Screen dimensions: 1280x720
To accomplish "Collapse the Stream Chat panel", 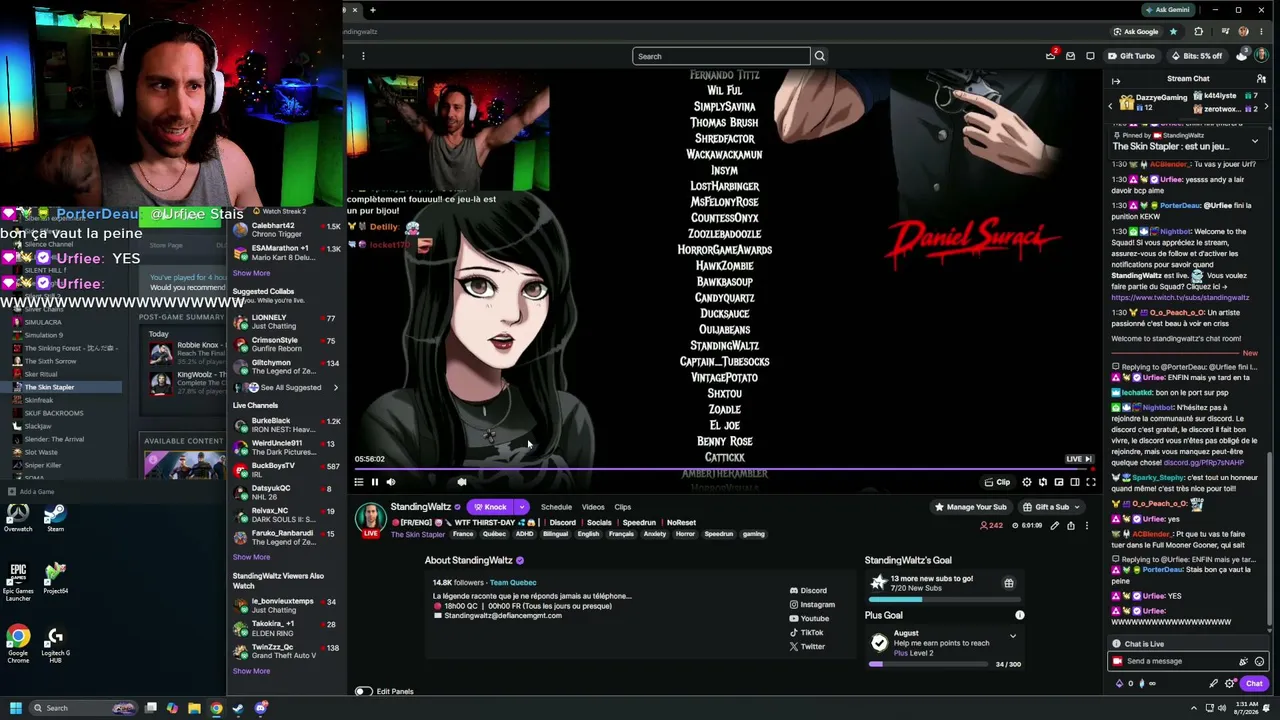I will (x=1116, y=79).
